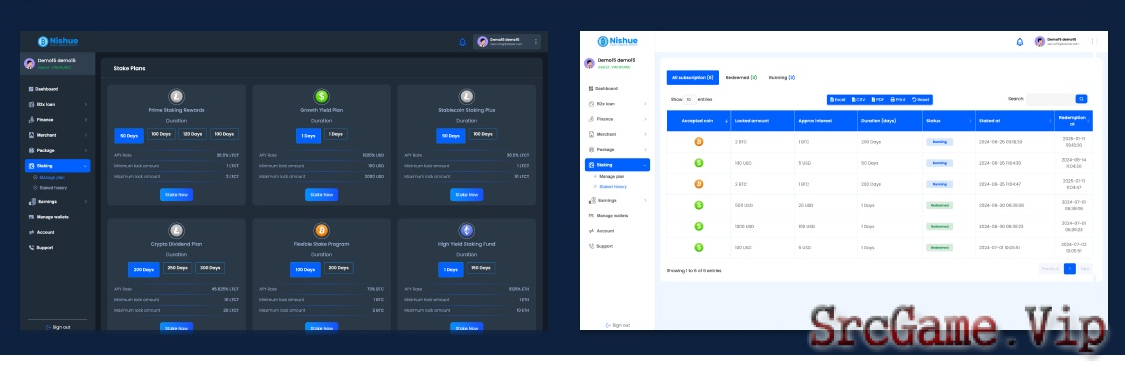Click Stake Now on Growth Yield Plan
The width and height of the screenshot is (1126, 370).
tap(322, 195)
